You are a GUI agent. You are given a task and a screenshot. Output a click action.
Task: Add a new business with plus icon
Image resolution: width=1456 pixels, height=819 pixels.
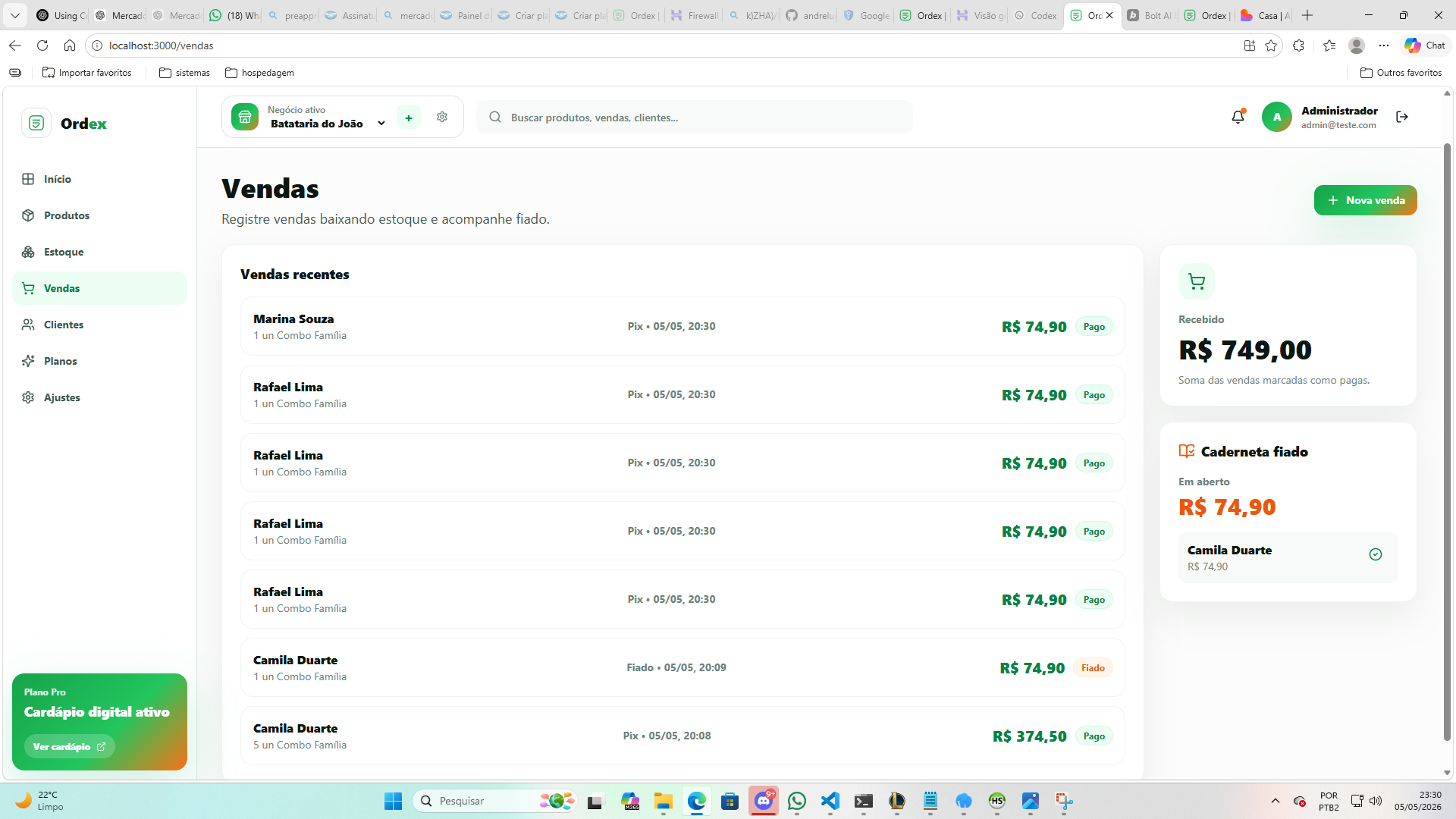[409, 118]
